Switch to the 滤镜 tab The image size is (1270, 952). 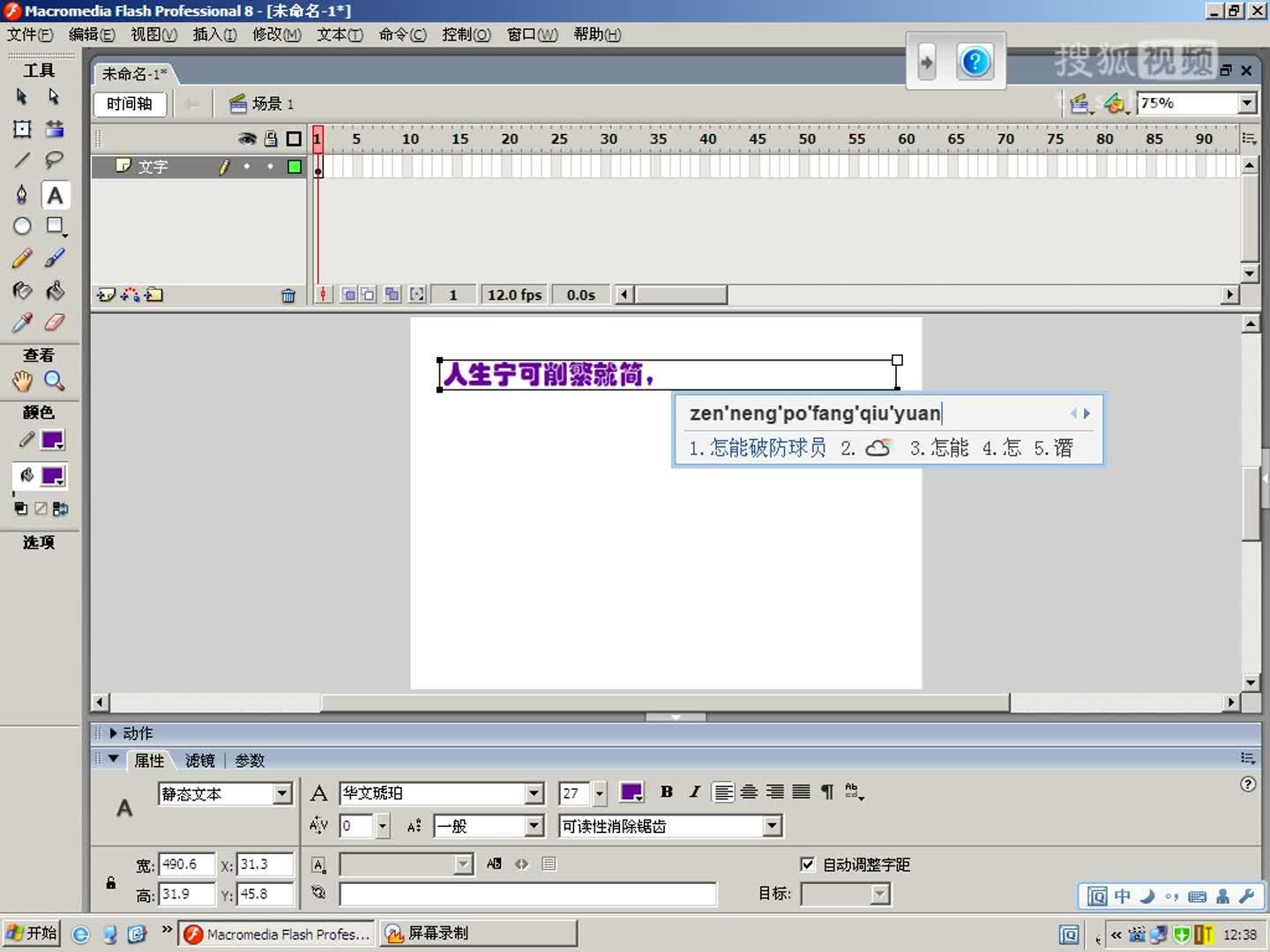(x=202, y=760)
